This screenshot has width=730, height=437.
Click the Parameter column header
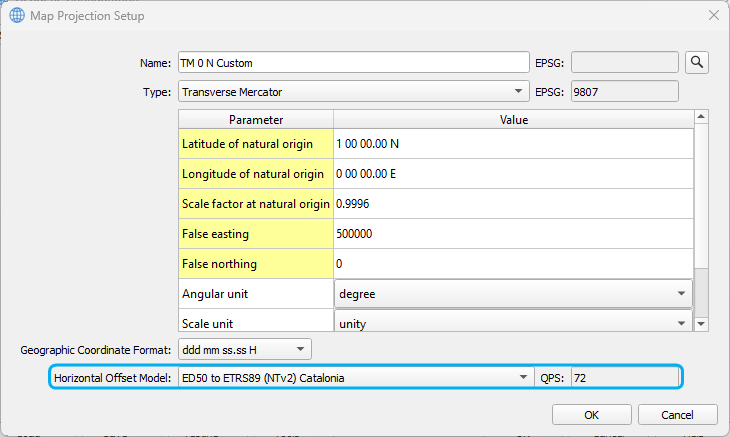coord(256,120)
